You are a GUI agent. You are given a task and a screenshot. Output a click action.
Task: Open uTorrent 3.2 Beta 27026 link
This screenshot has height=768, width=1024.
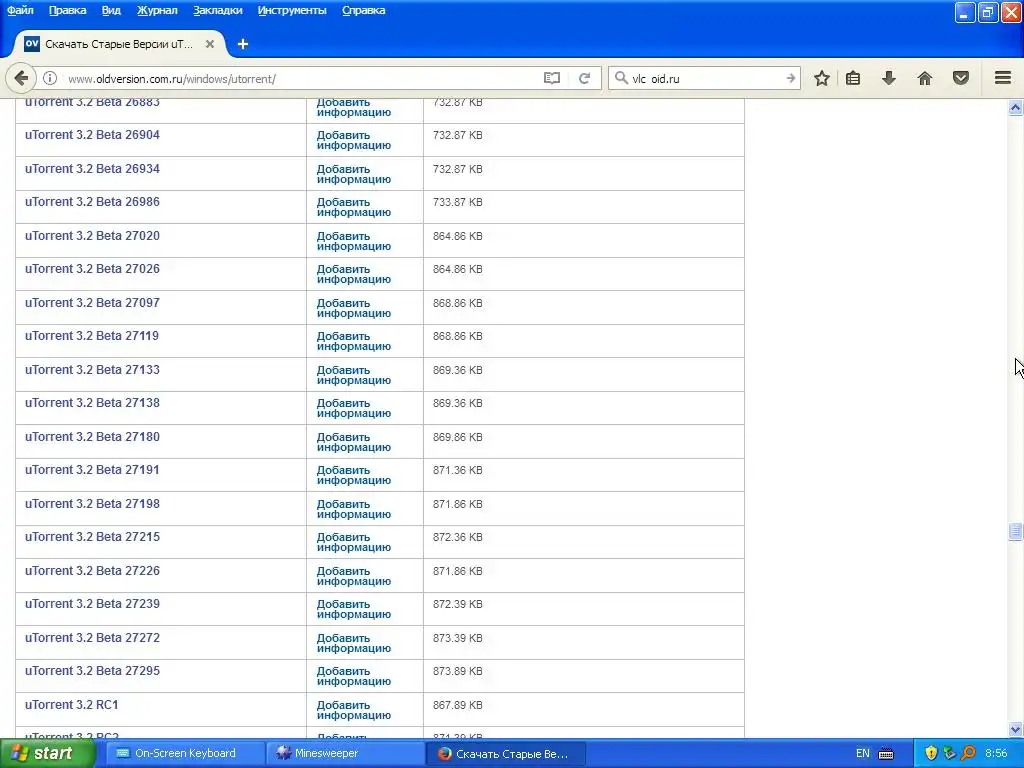click(92, 268)
